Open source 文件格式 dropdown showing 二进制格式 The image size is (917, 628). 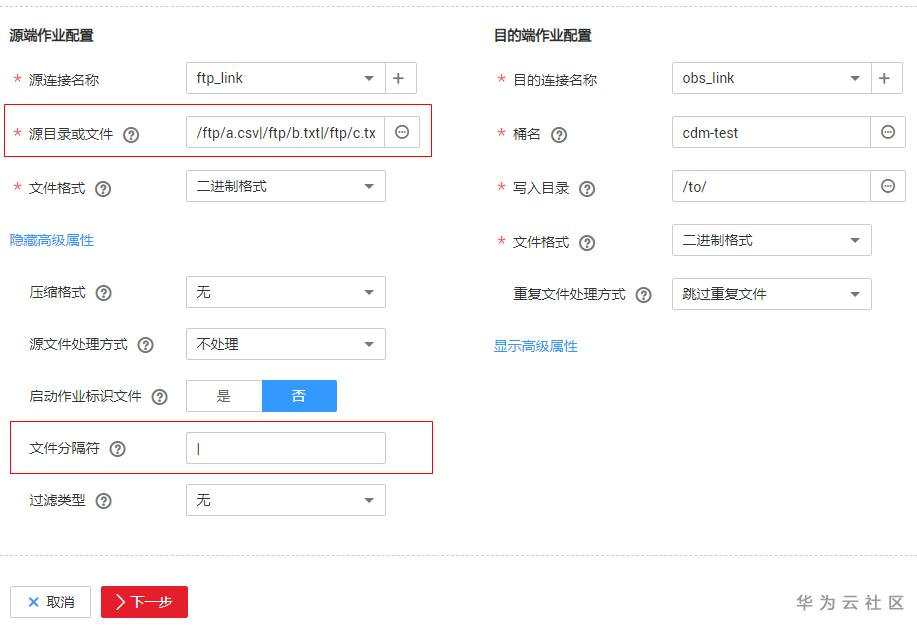[286, 186]
